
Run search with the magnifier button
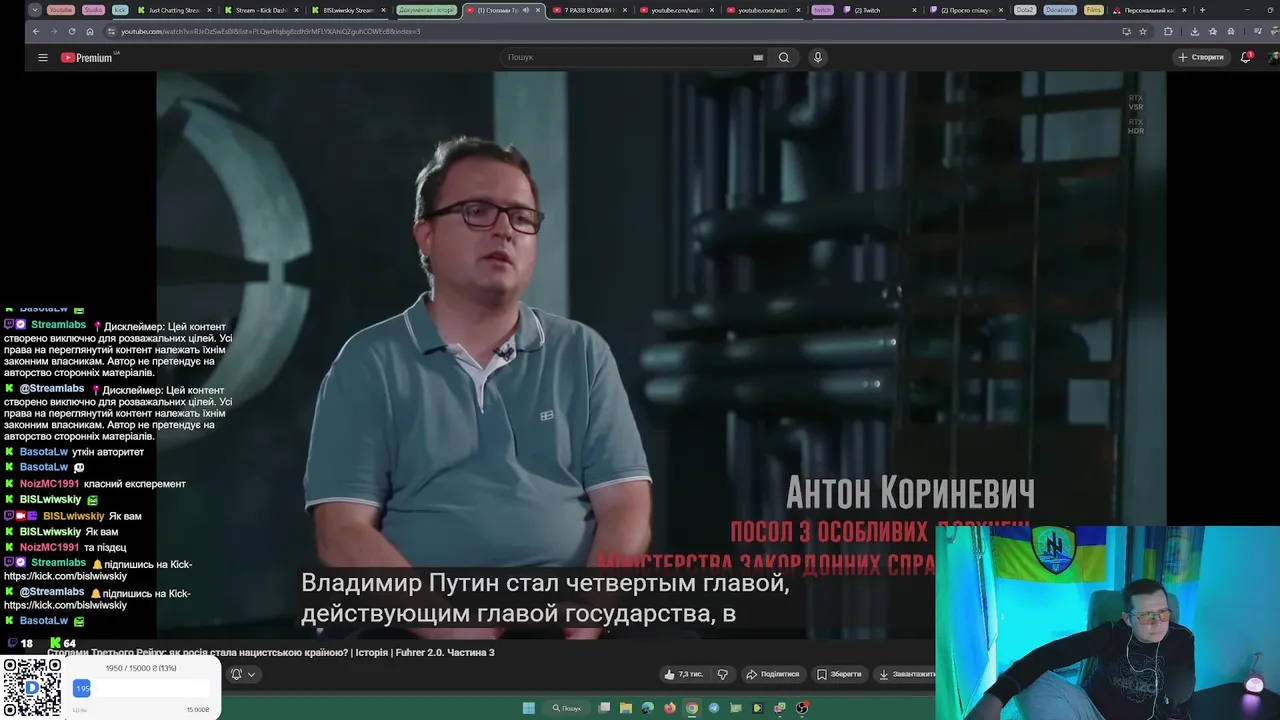click(x=784, y=57)
